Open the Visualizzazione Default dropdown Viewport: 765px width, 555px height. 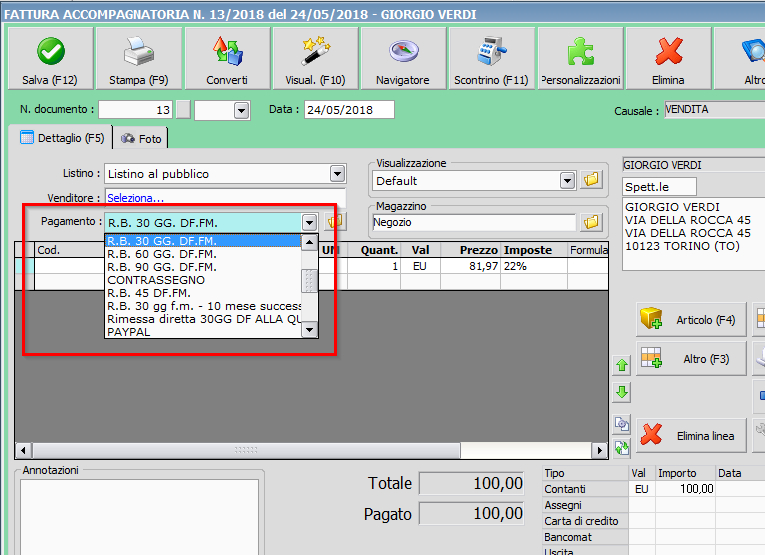[x=567, y=181]
